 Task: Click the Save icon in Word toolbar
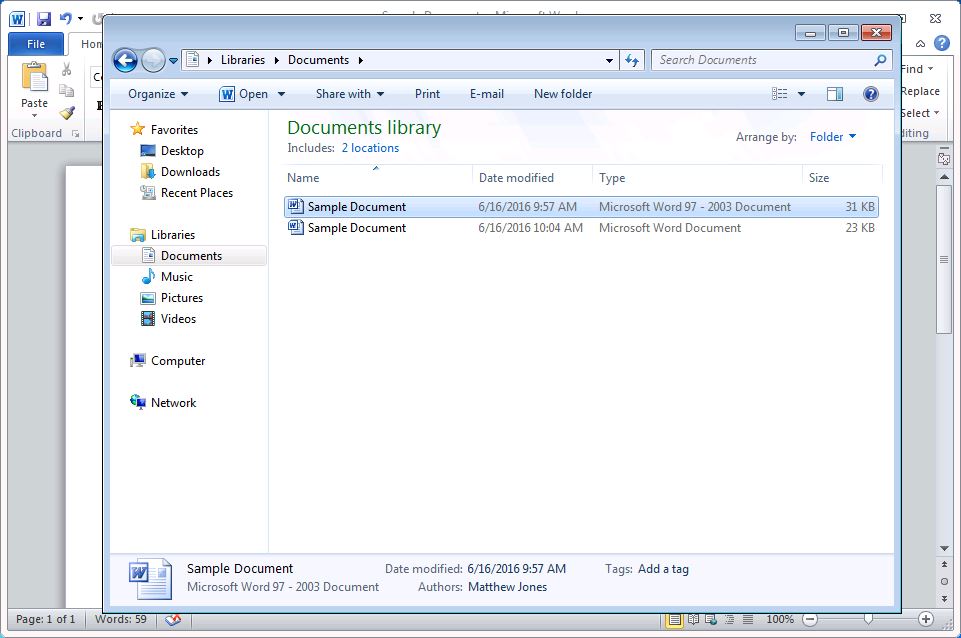click(44, 18)
